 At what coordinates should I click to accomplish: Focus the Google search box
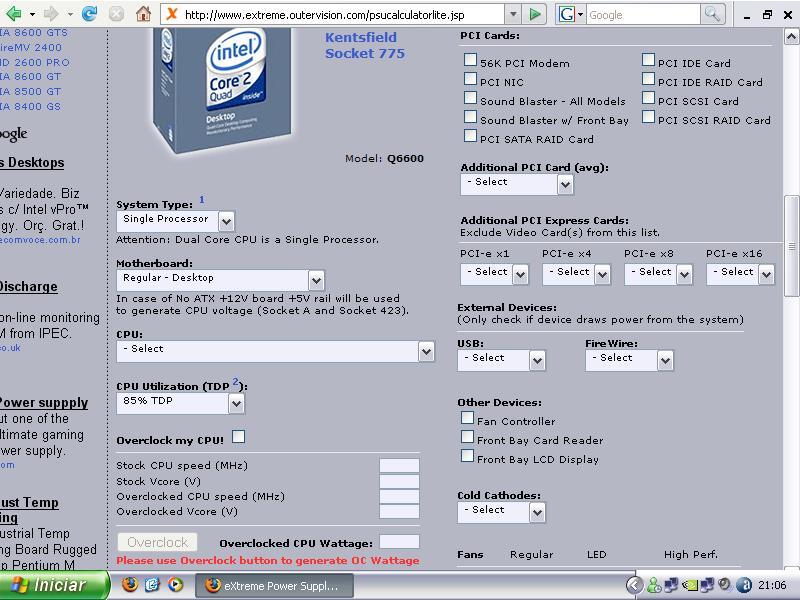click(643, 15)
